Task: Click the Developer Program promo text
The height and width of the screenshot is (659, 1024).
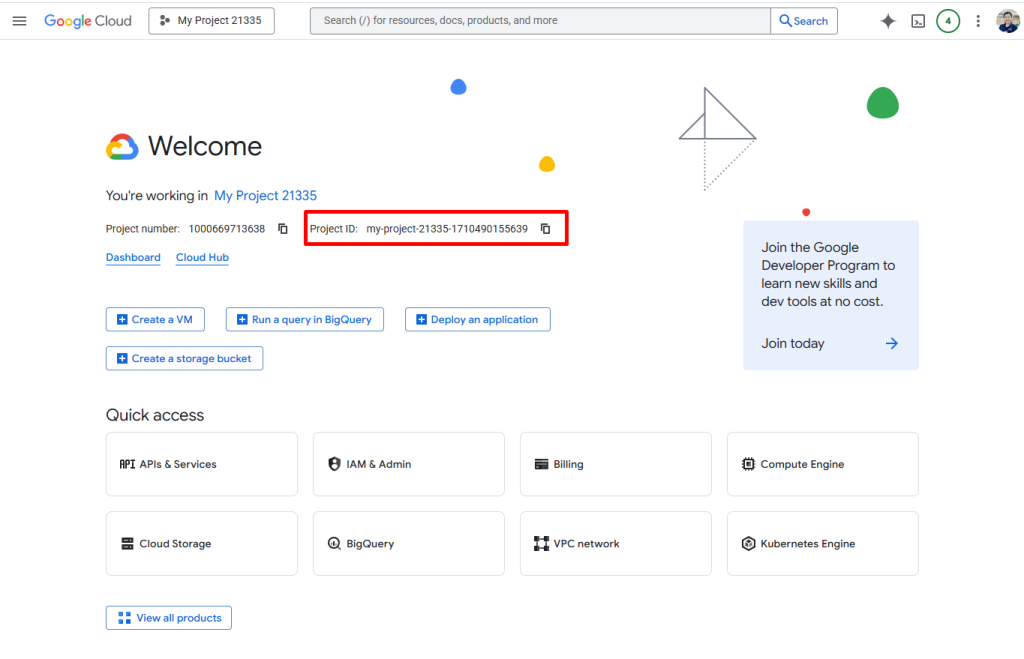Action: pyautogui.click(x=827, y=274)
